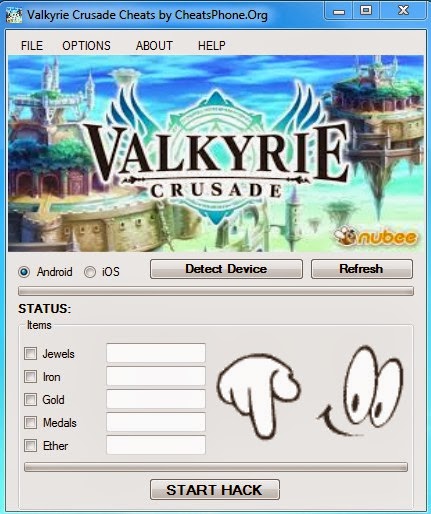
Task: Click the Valkyrie Crusade banner image
Action: click(216, 153)
